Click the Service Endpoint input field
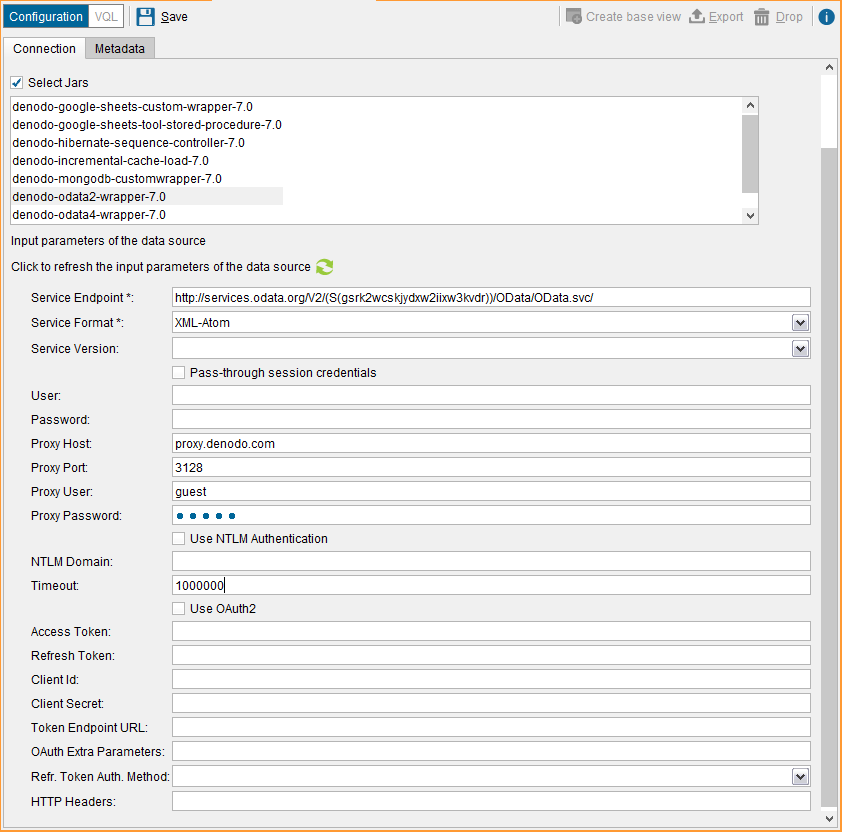 (491, 298)
